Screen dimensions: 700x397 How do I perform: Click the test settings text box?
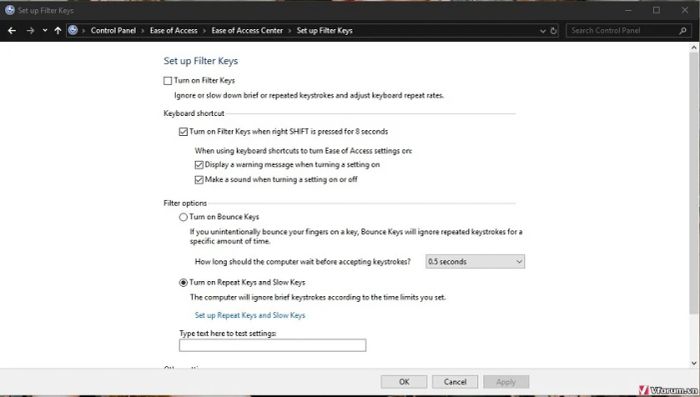coord(272,345)
